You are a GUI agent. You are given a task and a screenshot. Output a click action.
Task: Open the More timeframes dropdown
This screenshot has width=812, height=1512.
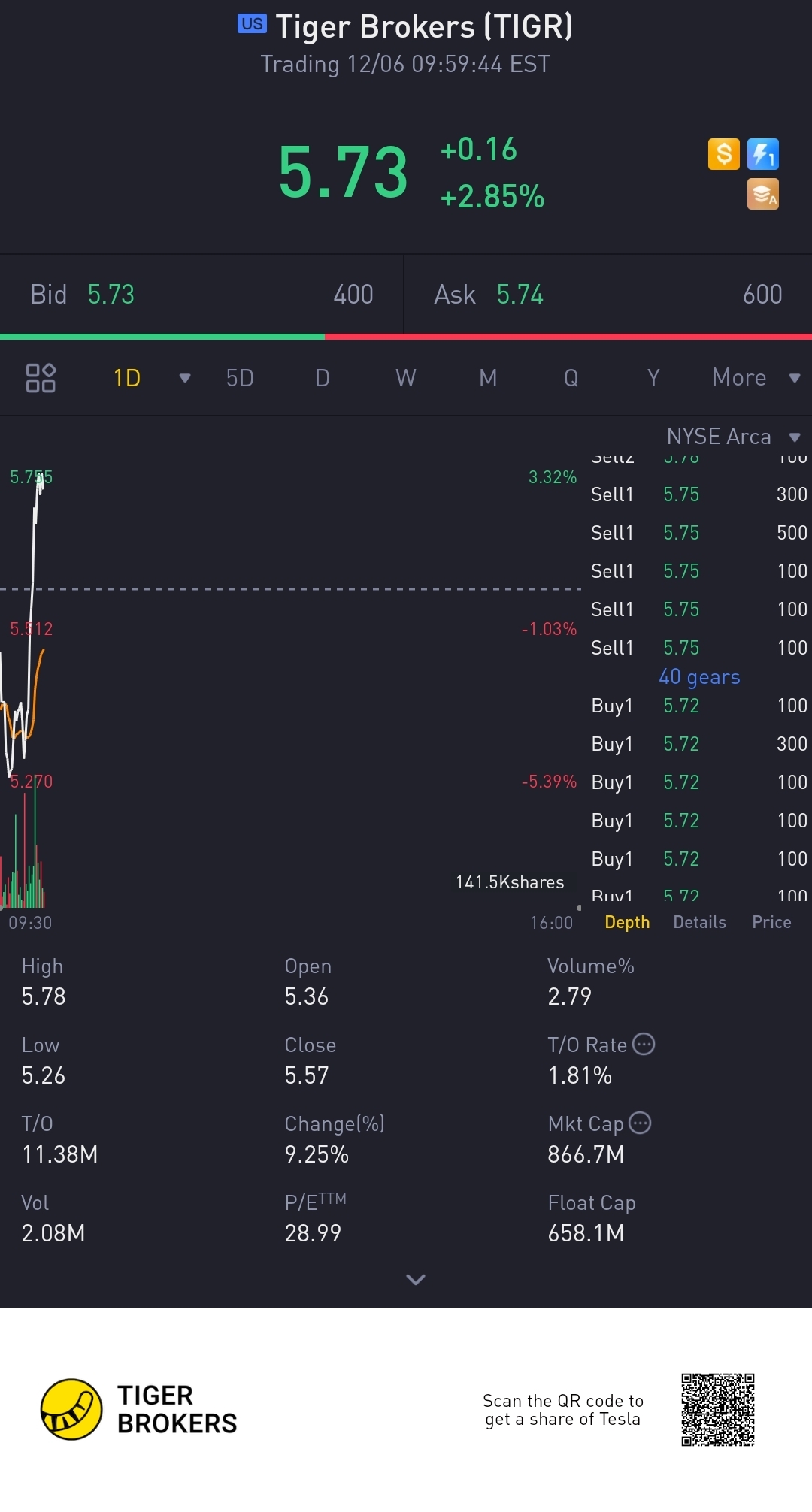755,377
